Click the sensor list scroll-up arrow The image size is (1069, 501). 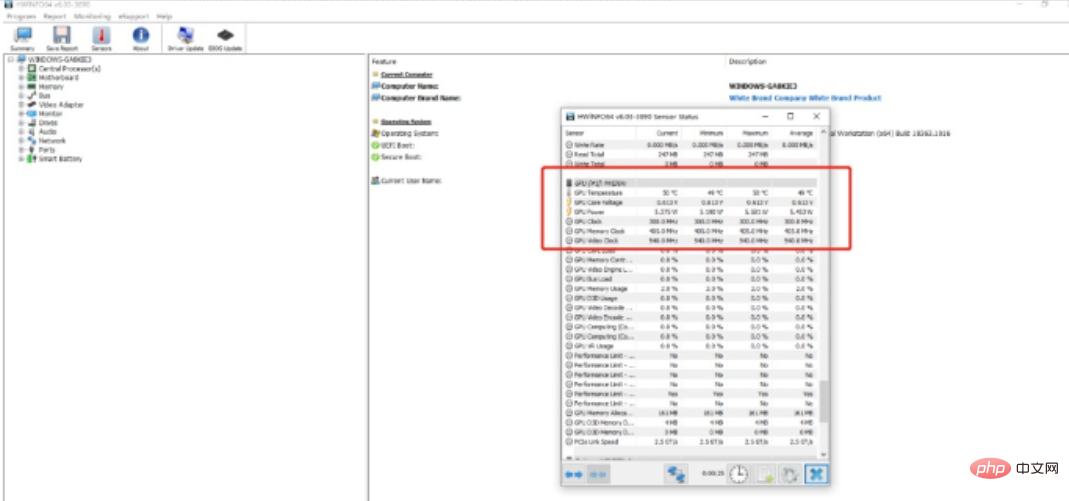[823, 132]
